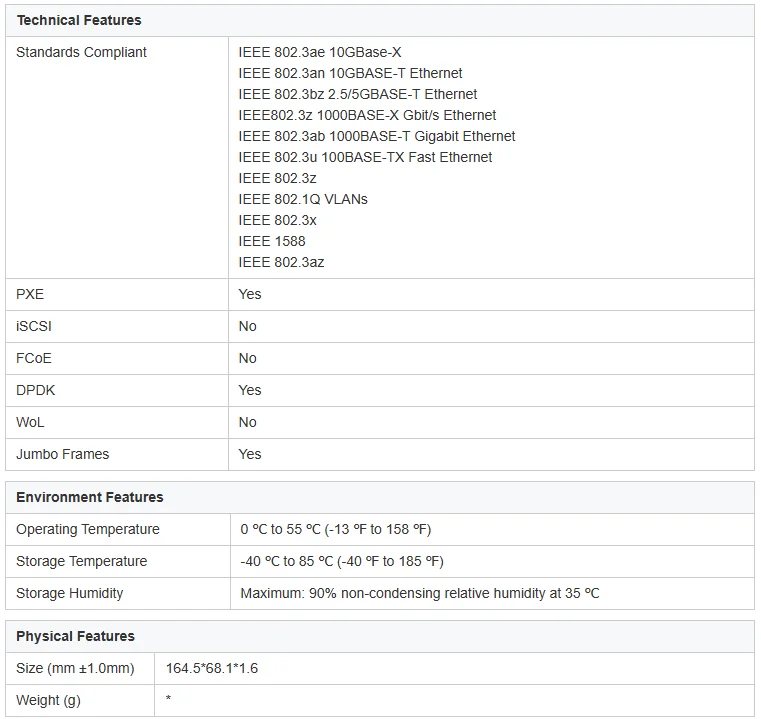The height and width of the screenshot is (719, 761).
Task: Select the IEEE 802.1Q VLANs text
Action: (303, 199)
